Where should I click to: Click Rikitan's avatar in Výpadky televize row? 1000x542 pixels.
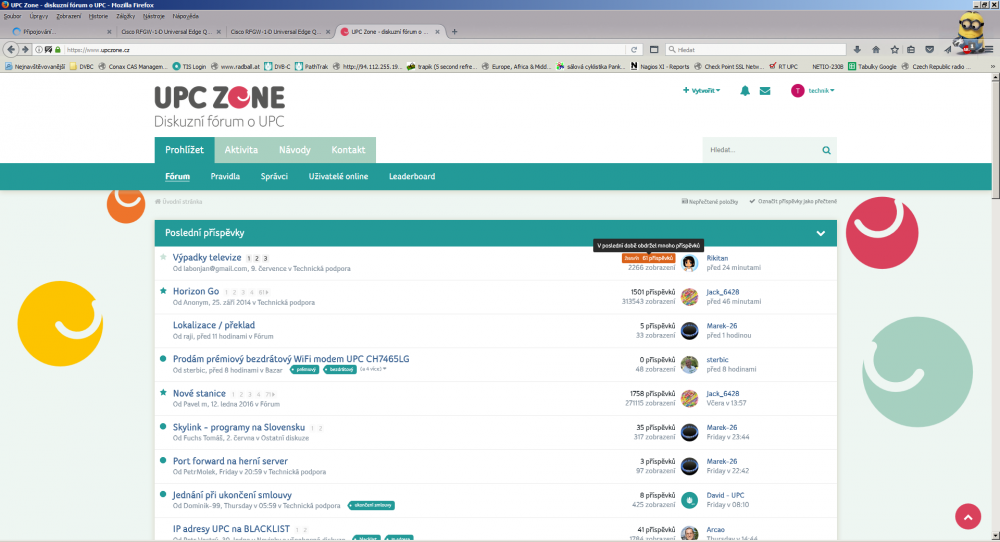click(689, 263)
